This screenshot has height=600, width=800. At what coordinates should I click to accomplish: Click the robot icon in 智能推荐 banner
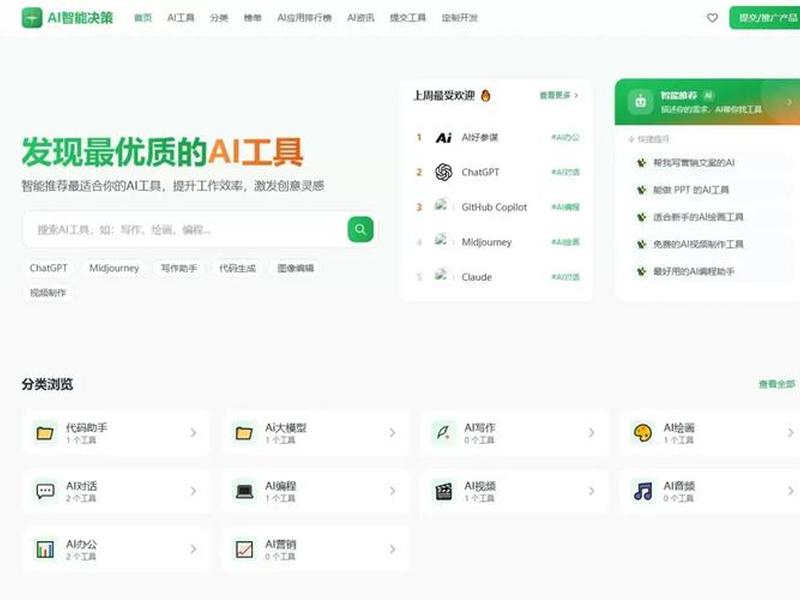click(x=640, y=102)
